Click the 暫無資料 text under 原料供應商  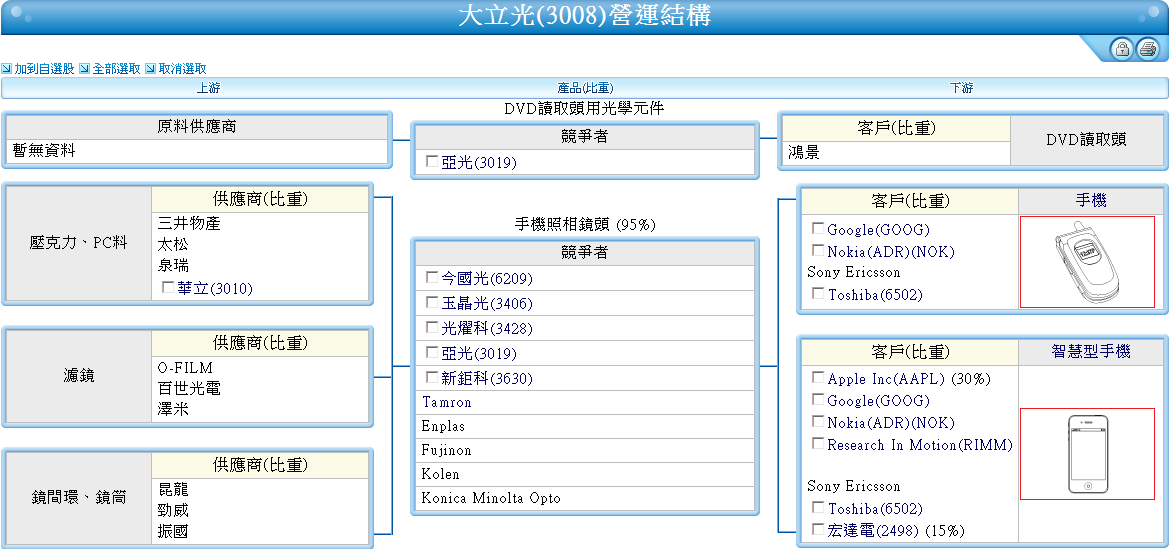click(x=44, y=151)
